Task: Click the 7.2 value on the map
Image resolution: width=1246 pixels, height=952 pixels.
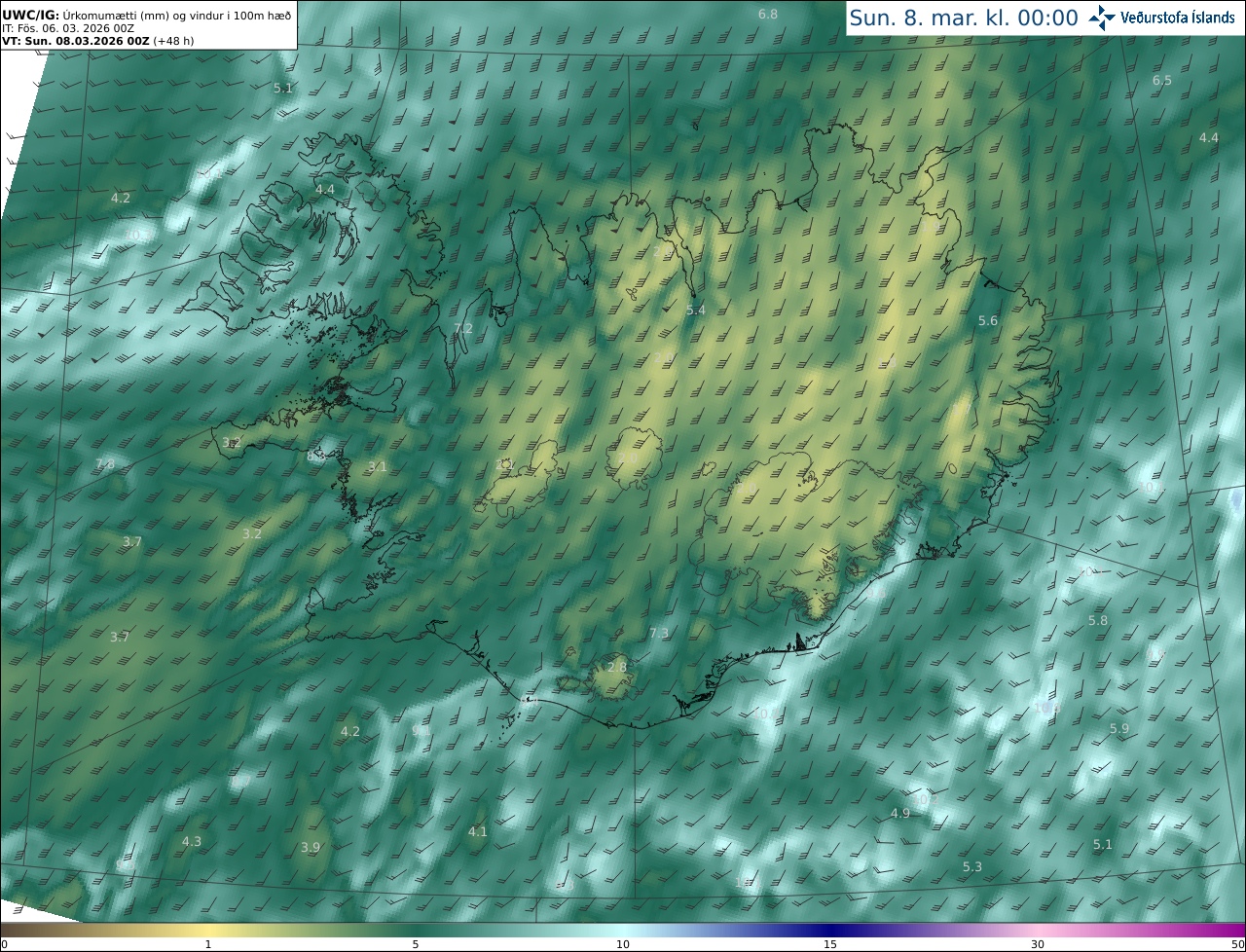Action: click(x=463, y=328)
